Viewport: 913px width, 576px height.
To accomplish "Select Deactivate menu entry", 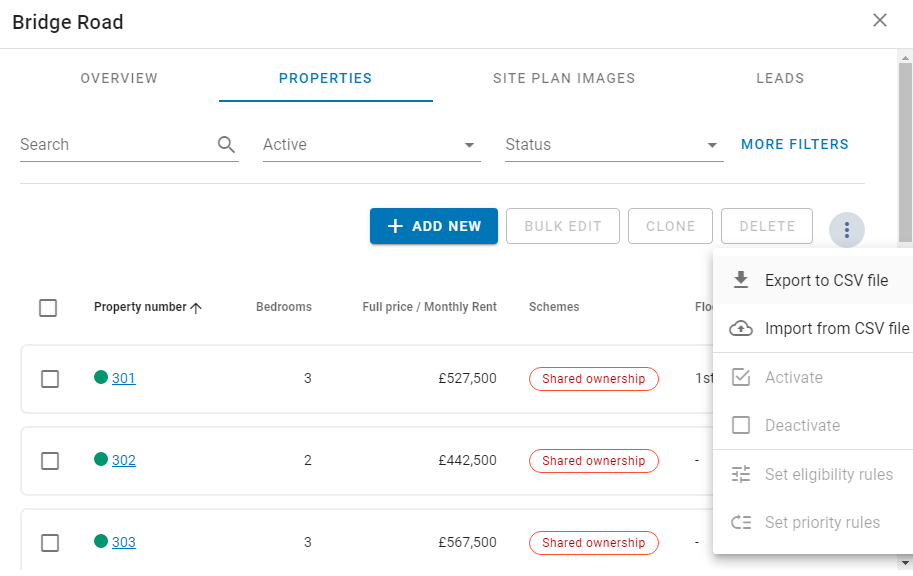I will pos(813,425).
